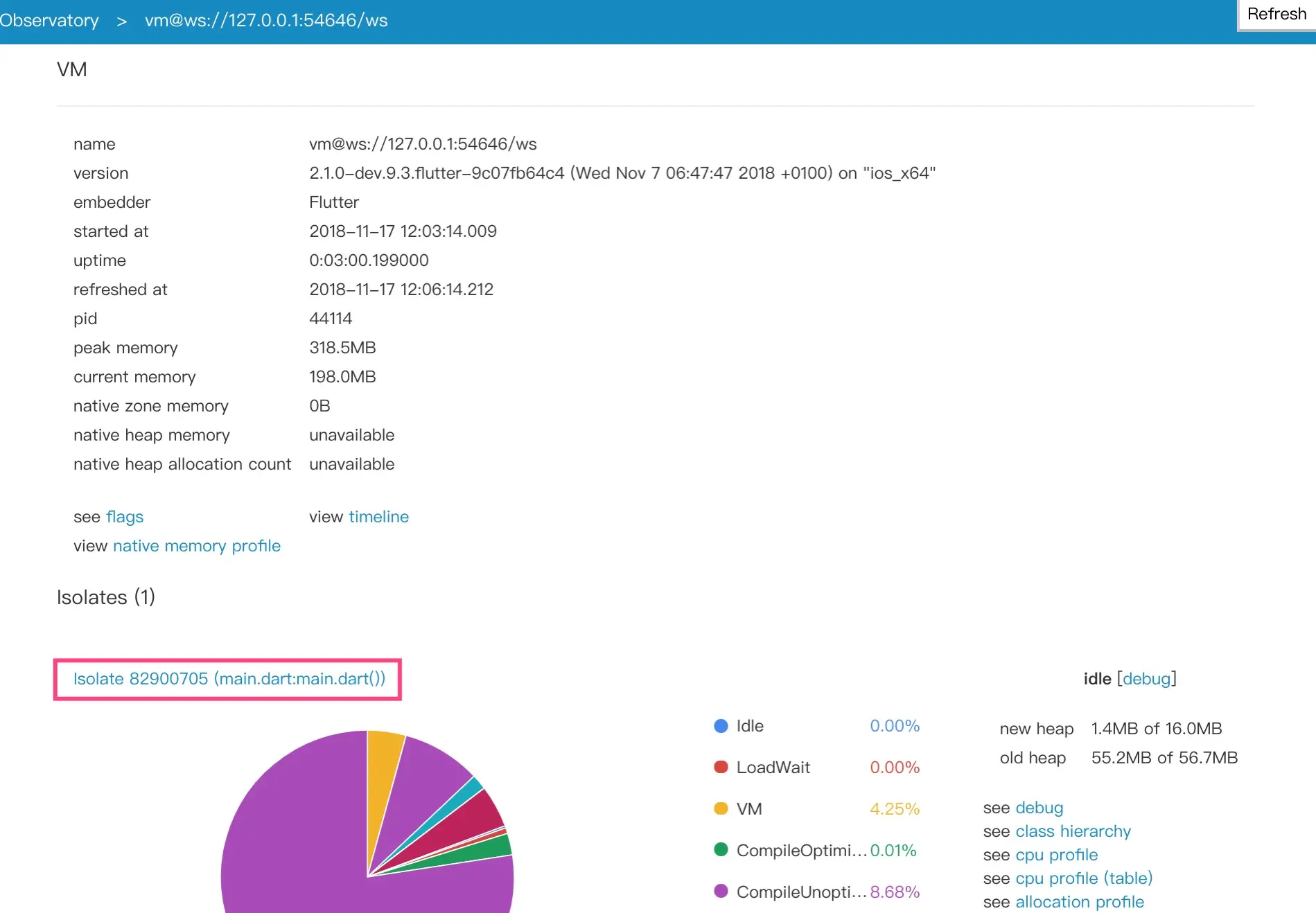1316x913 pixels.
Task: View the timeline link
Action: pos(379,517)
